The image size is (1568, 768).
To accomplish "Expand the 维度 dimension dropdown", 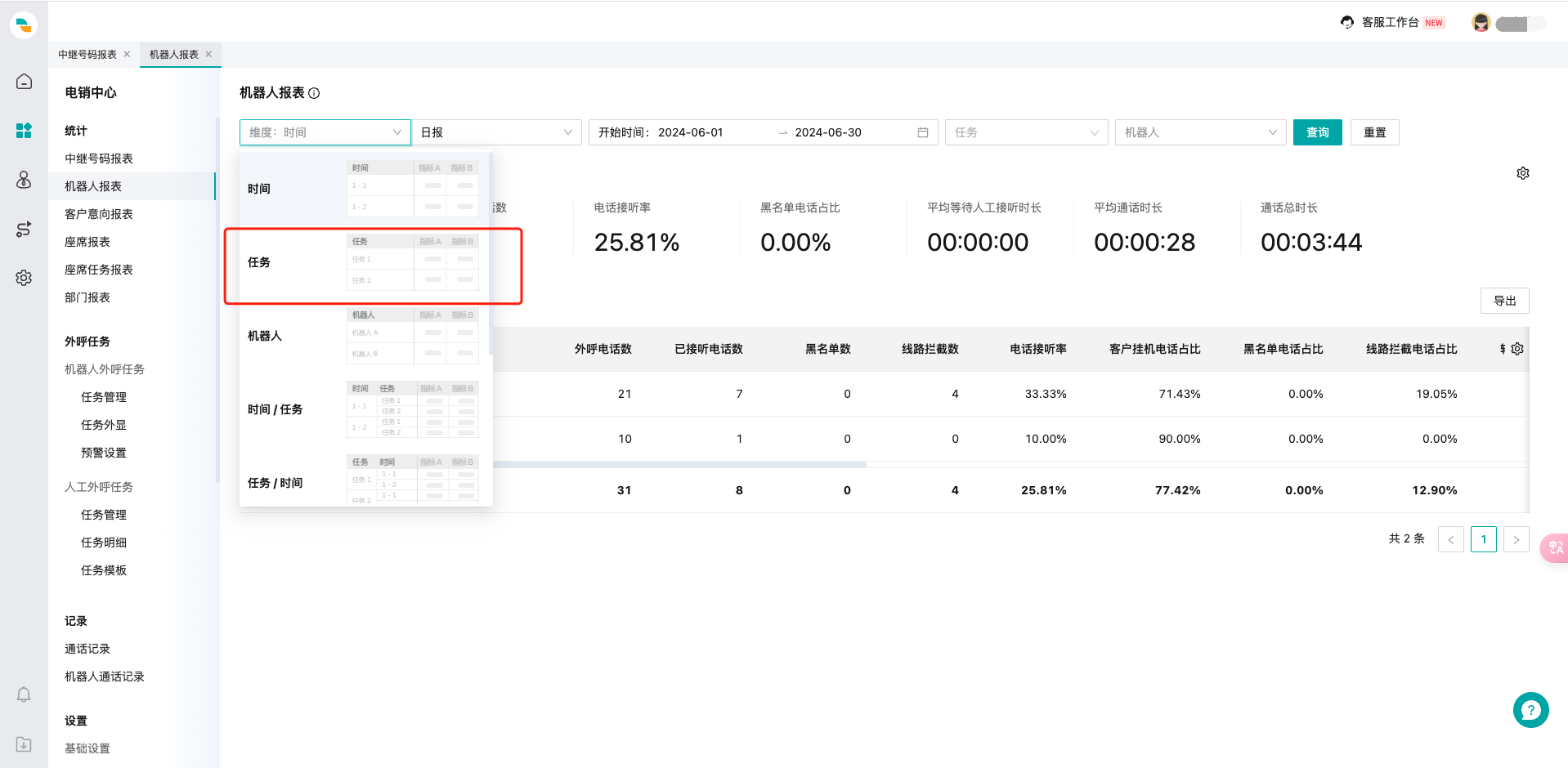I will coord(325,132).
